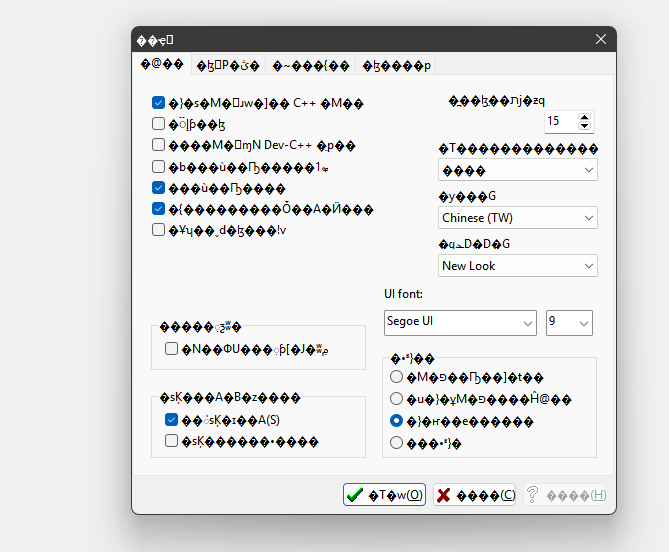Click the greyed-out help (H) button
The width and height of the screenshot is (669, 552).
[x=565, y=495]
